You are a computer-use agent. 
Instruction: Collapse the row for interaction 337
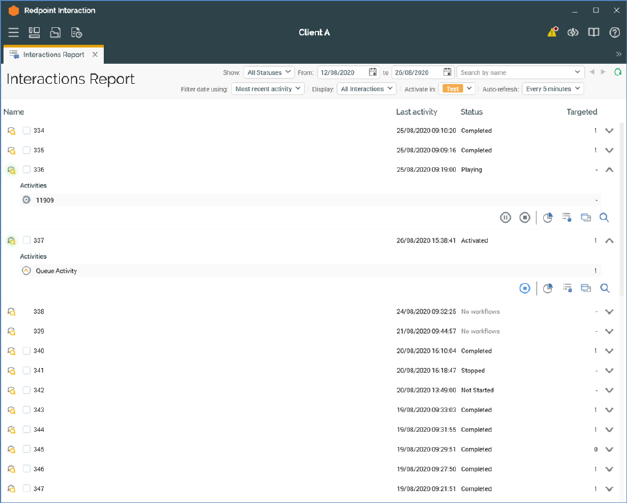coord(609,241)
